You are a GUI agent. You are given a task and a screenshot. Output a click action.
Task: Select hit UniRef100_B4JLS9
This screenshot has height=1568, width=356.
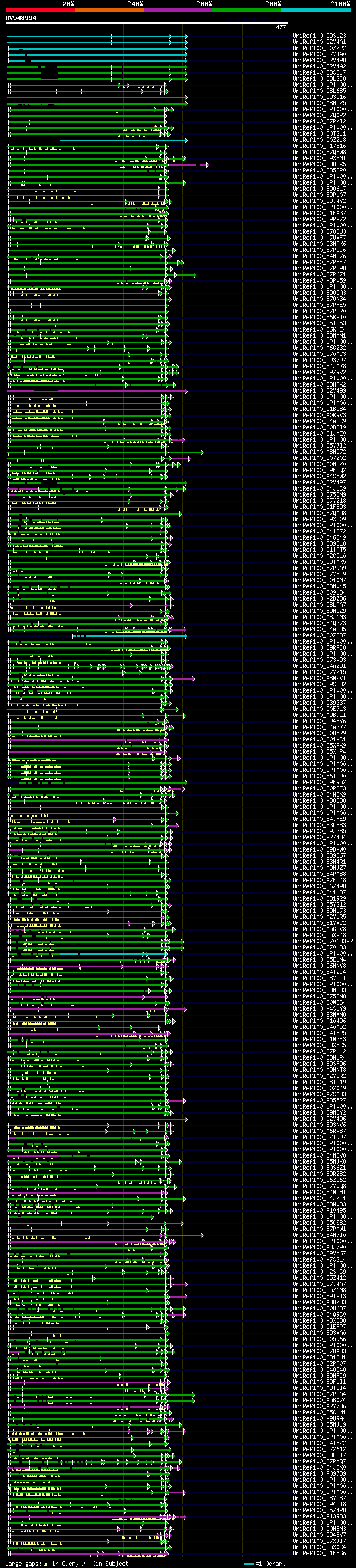319,489
